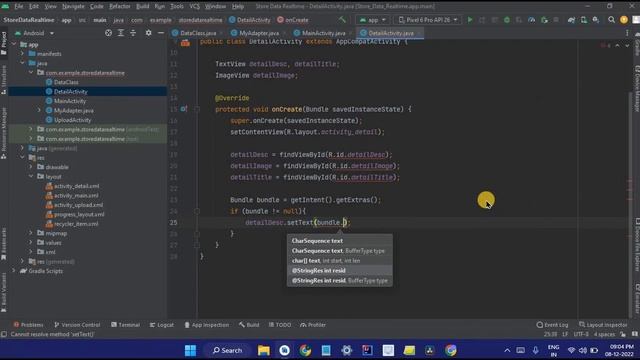Open the Event Log
Viewport: 640px width, 360px height.
point(552,325)
